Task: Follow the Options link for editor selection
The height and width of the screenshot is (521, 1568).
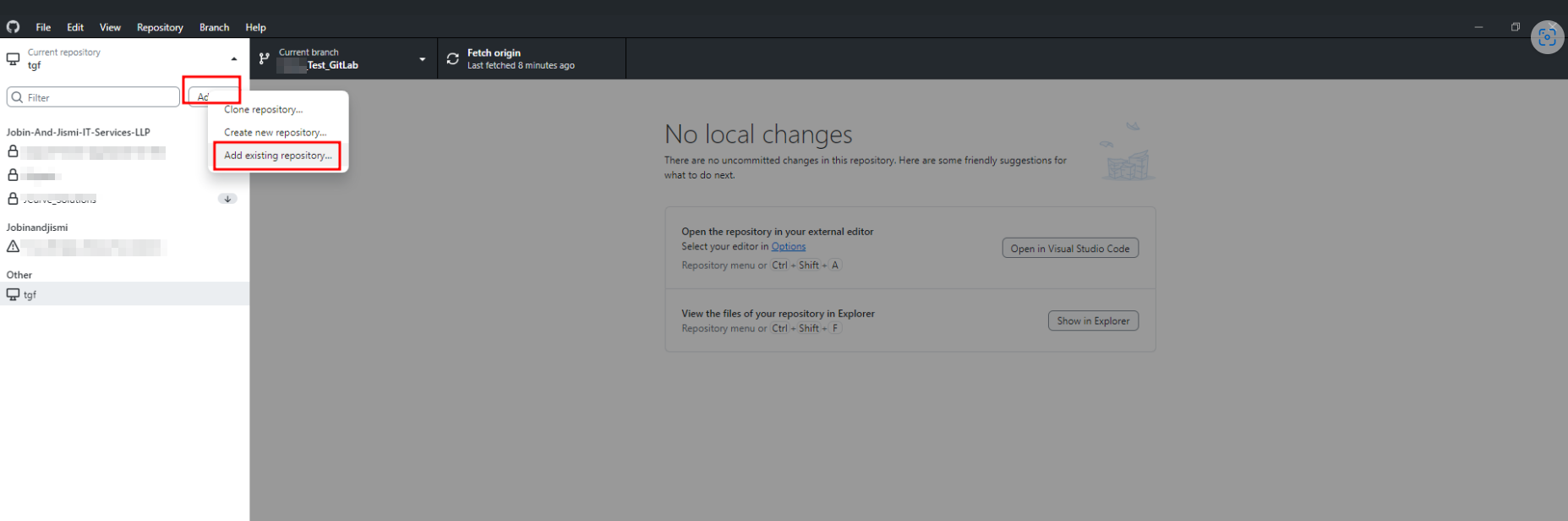Action: coord(788,247)
